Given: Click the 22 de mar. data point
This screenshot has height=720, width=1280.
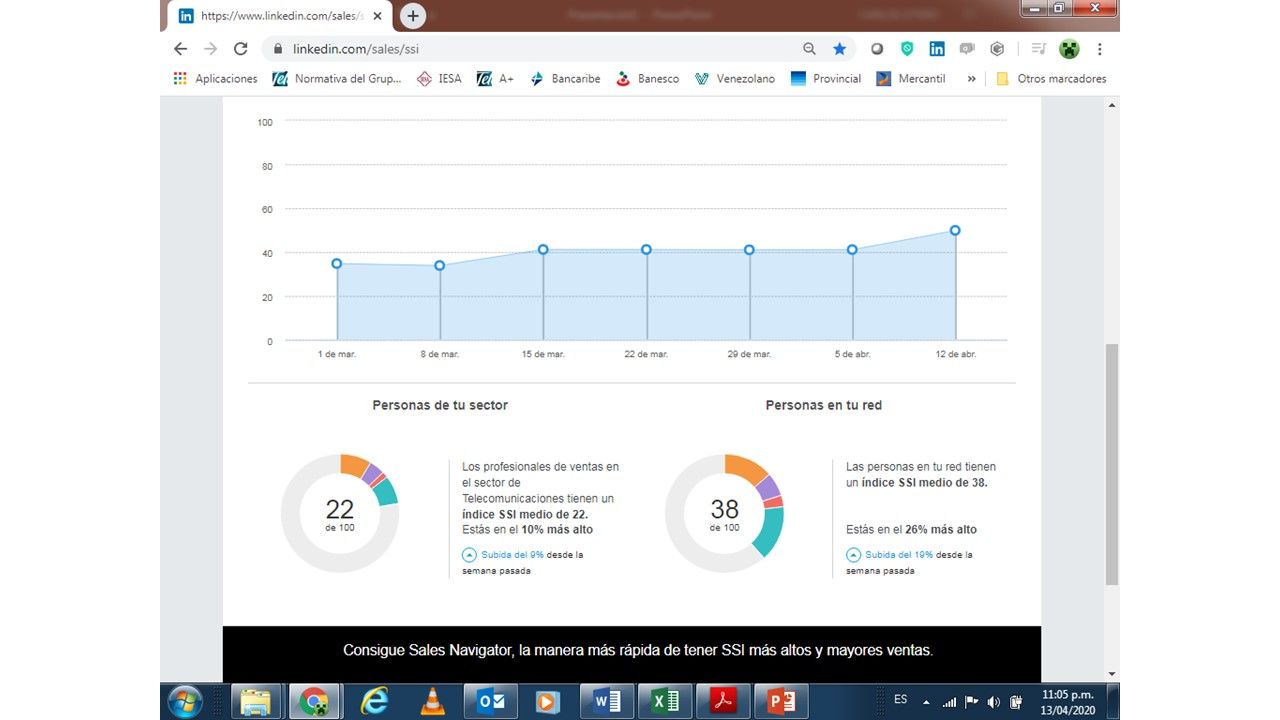Looking at the screenshot, I should (x=646, y=250).
